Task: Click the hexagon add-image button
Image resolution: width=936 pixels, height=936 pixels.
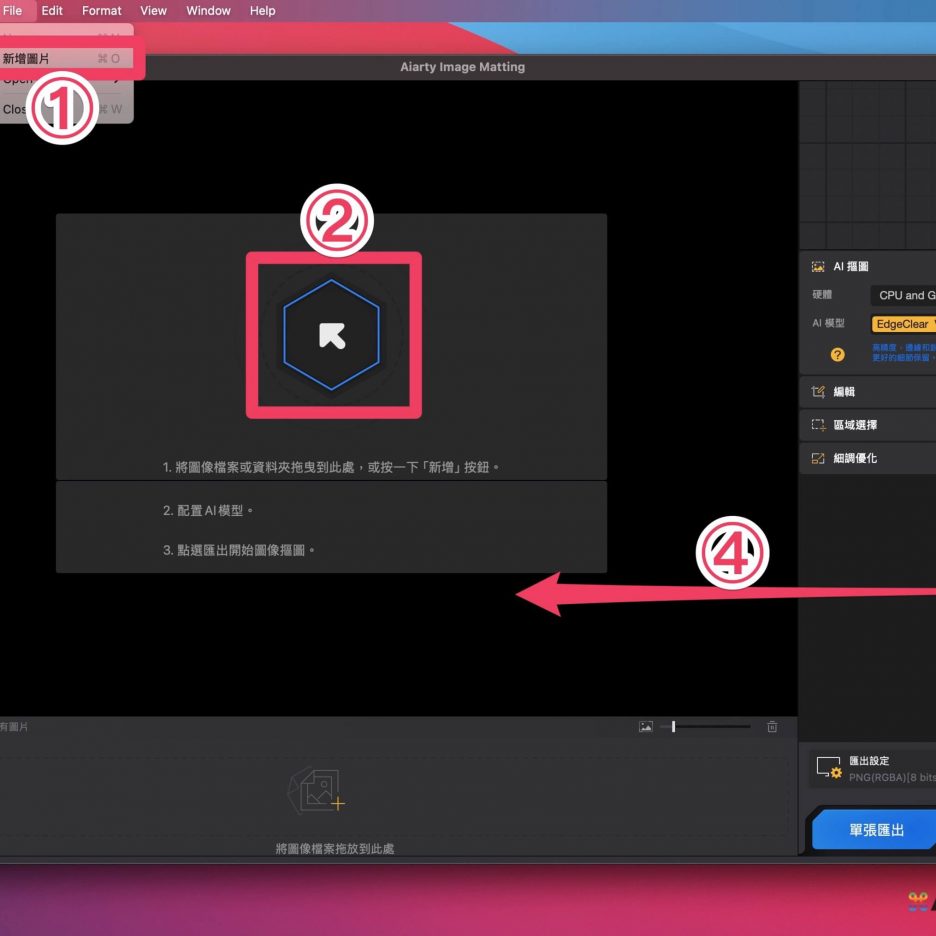Action: [332, 335]
